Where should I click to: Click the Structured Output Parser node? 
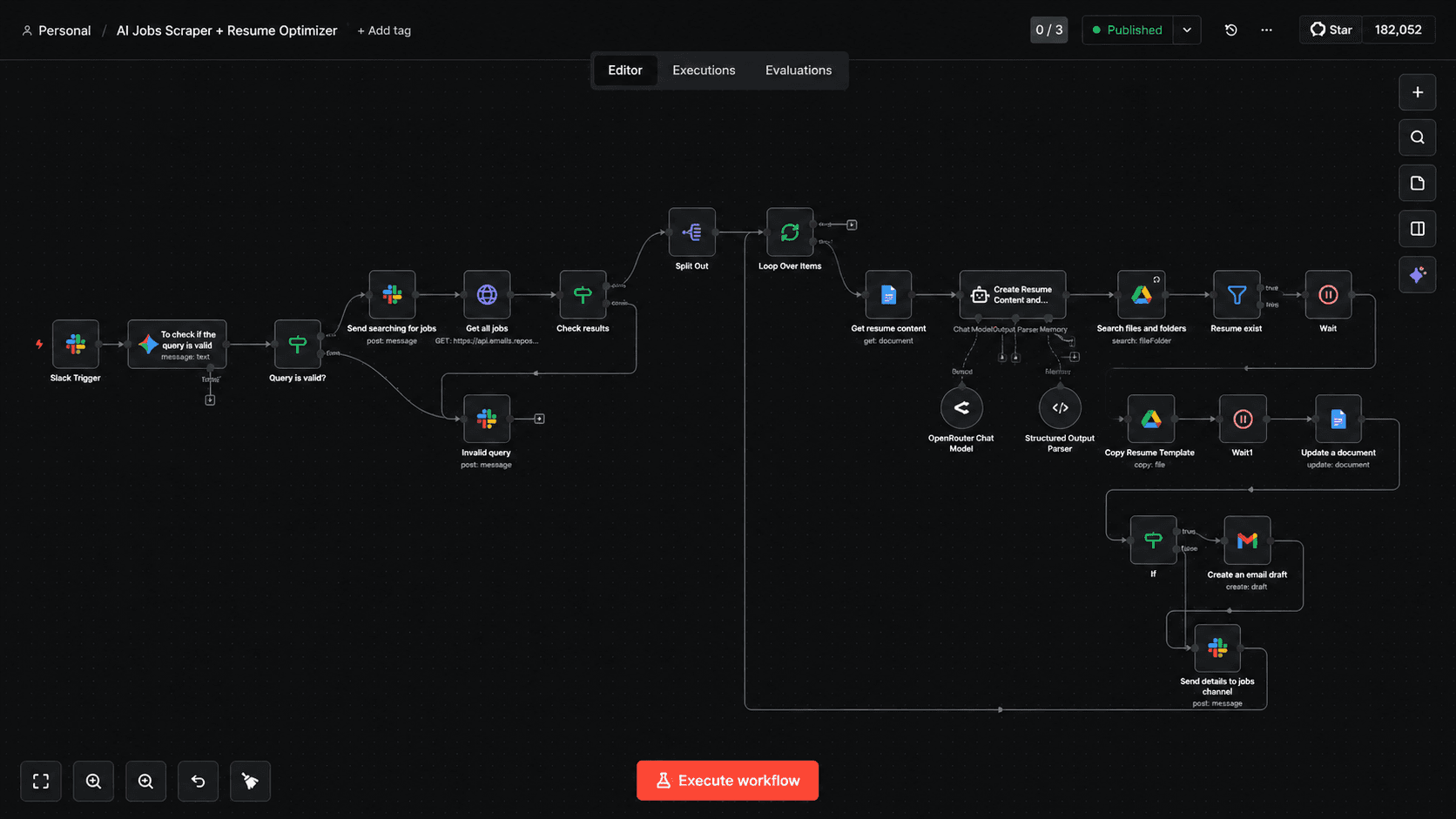point(1060,407)
